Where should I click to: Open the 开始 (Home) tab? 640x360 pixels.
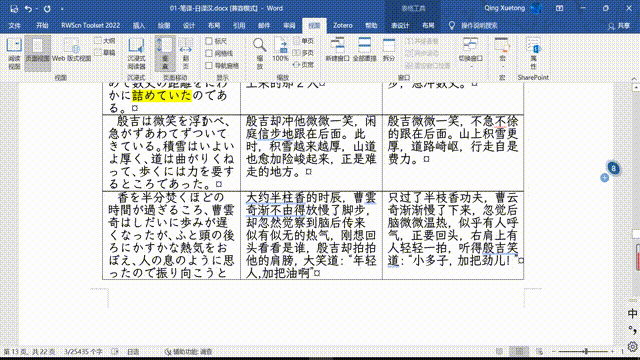[42, 25]
